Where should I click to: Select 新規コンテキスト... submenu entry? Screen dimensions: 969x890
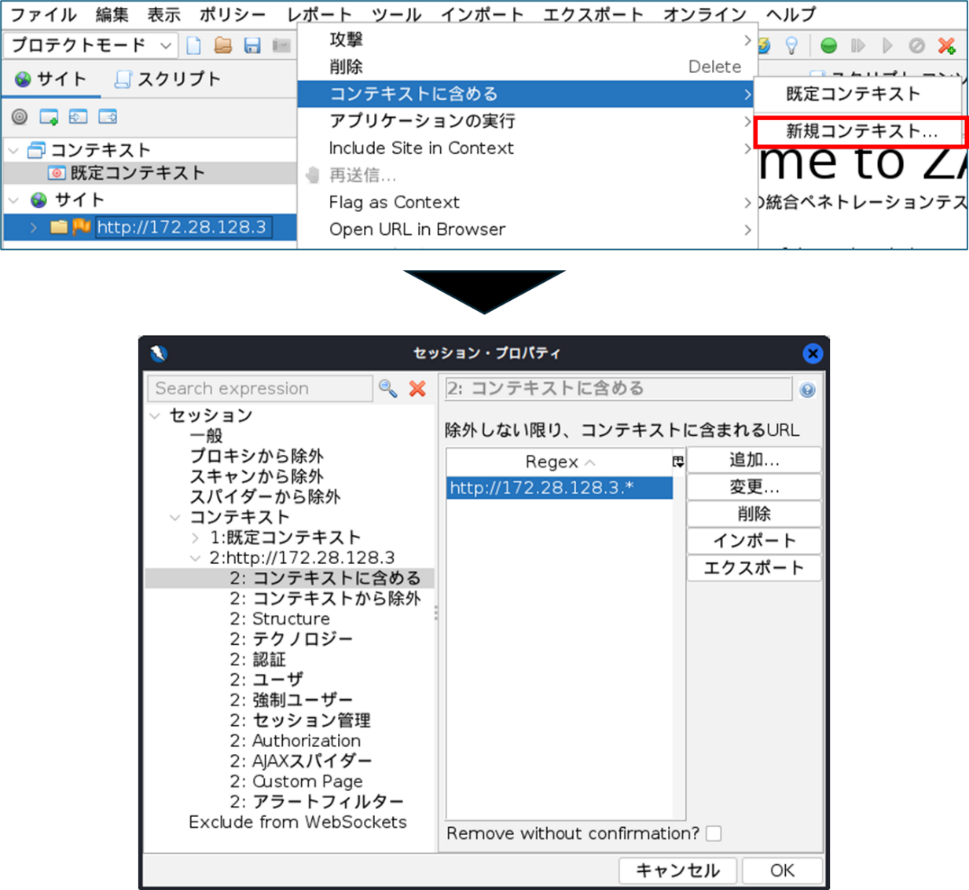click(x=861, y=131)
